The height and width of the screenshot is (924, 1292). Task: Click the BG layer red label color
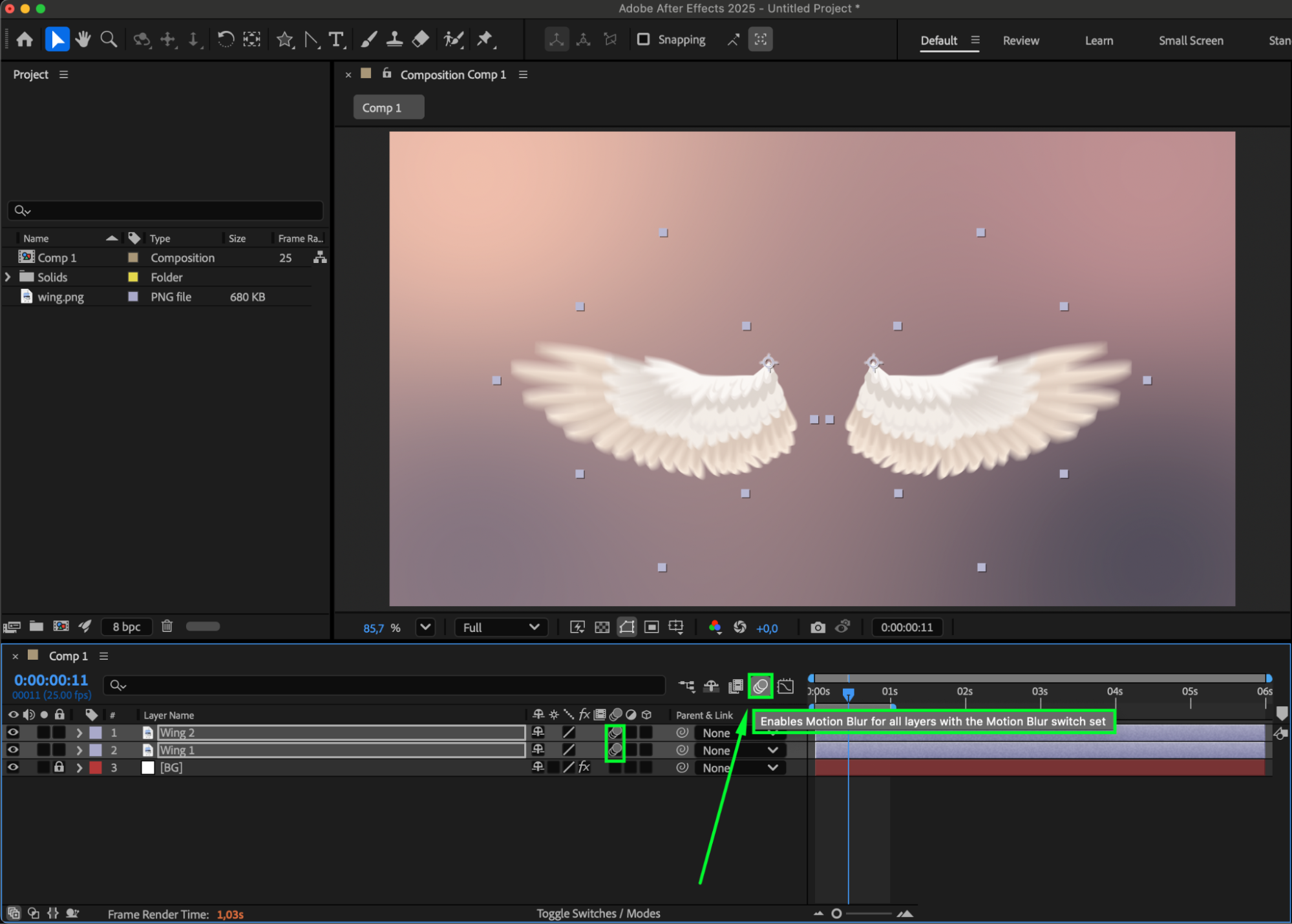[95, 768]
